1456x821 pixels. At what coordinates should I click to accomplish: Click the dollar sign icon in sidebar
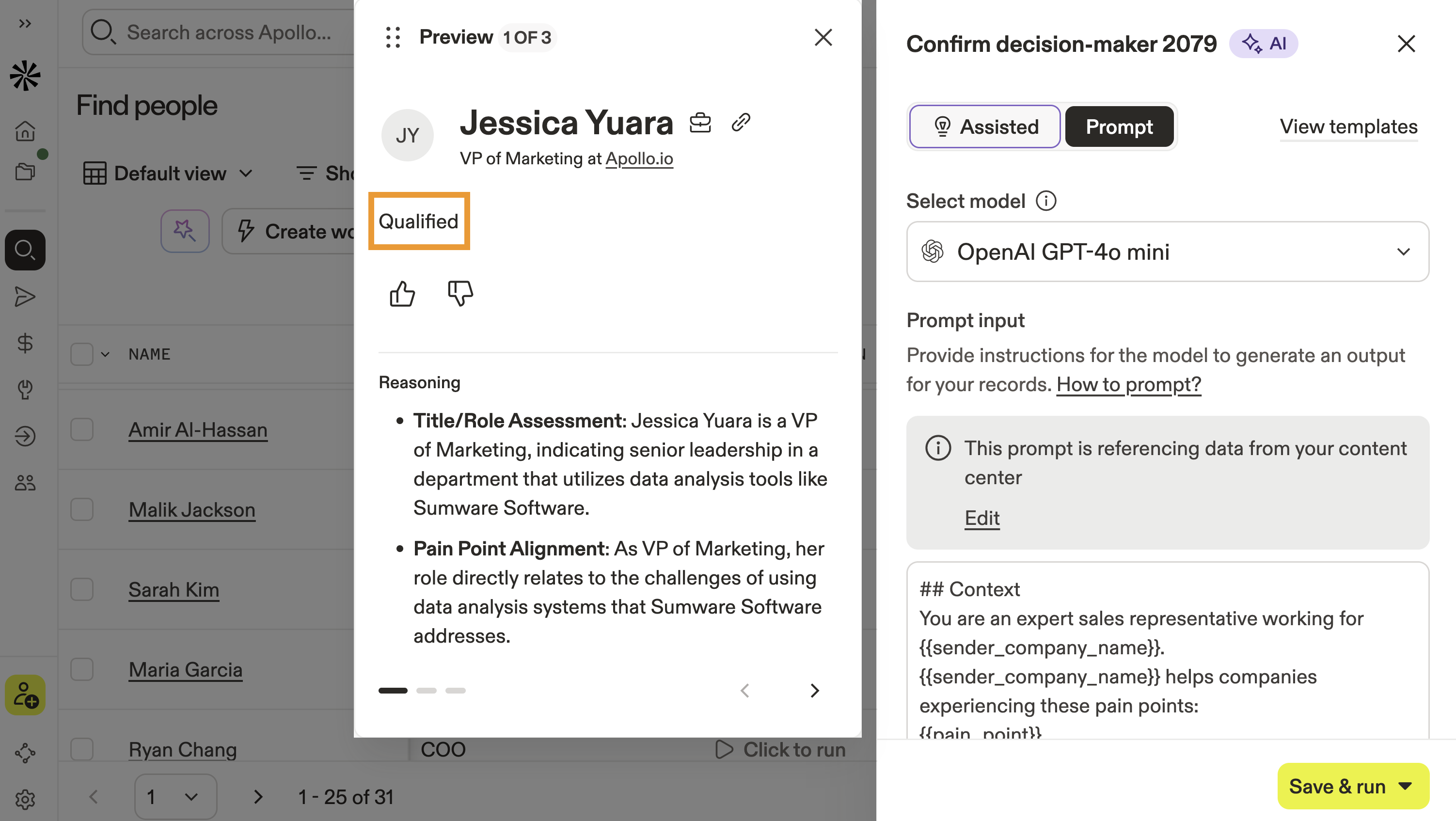tap(25, 343)
